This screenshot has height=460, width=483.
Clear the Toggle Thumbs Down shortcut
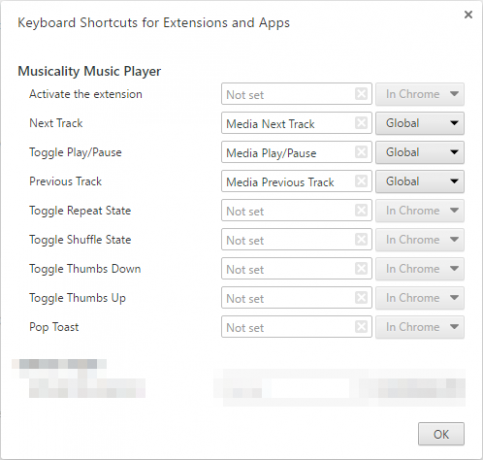(x=361, y=268)
